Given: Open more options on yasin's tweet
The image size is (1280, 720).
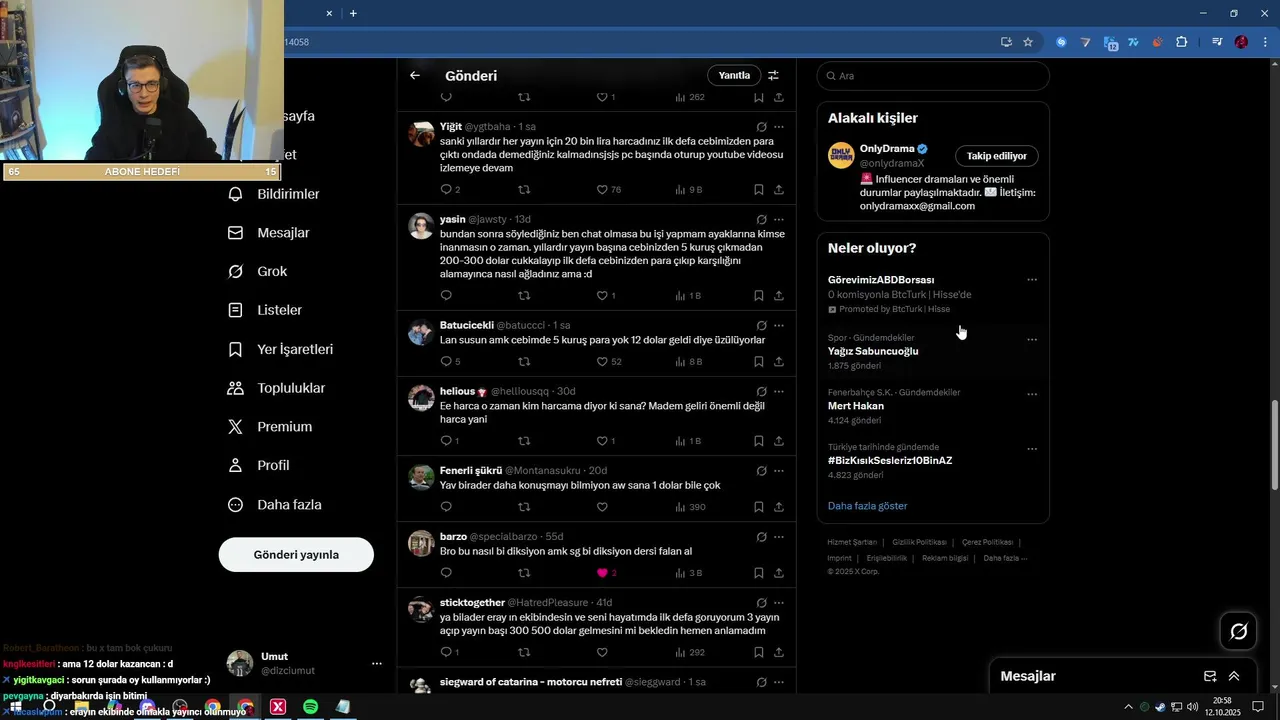Looking at the screenshot, I should click(779, 219).
